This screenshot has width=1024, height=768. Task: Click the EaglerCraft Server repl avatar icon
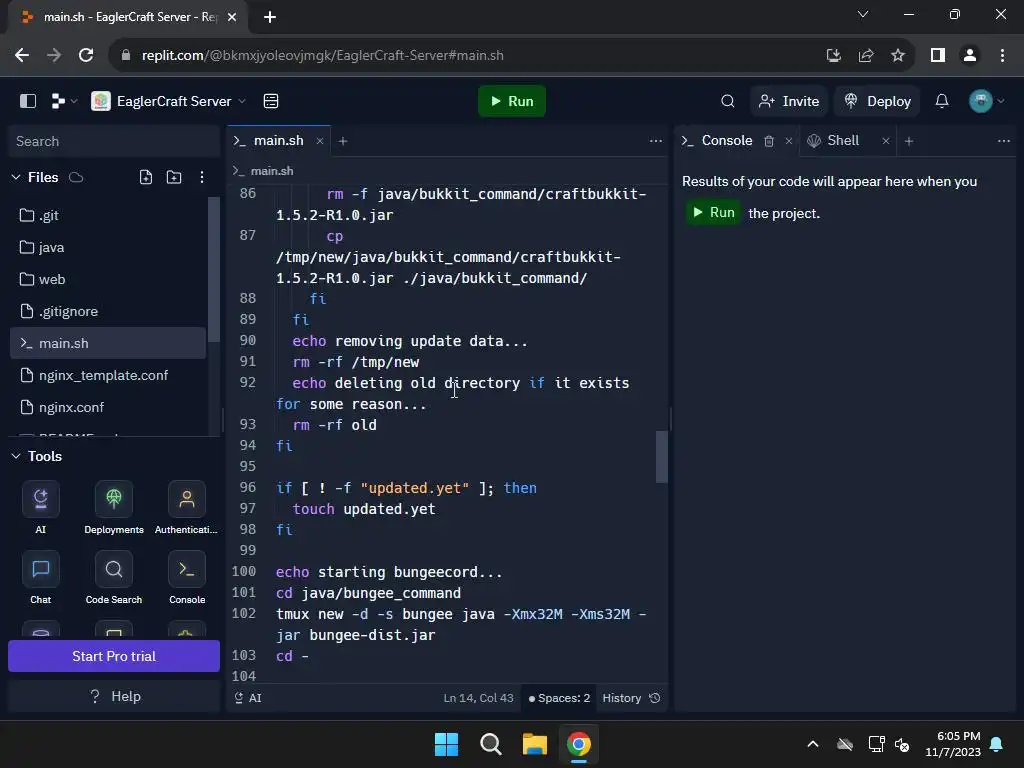pos(101,101)
